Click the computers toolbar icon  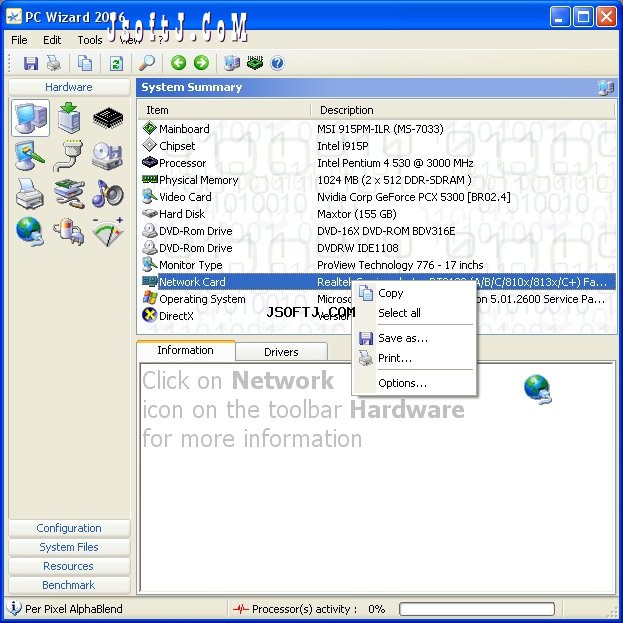click(232, 63)
